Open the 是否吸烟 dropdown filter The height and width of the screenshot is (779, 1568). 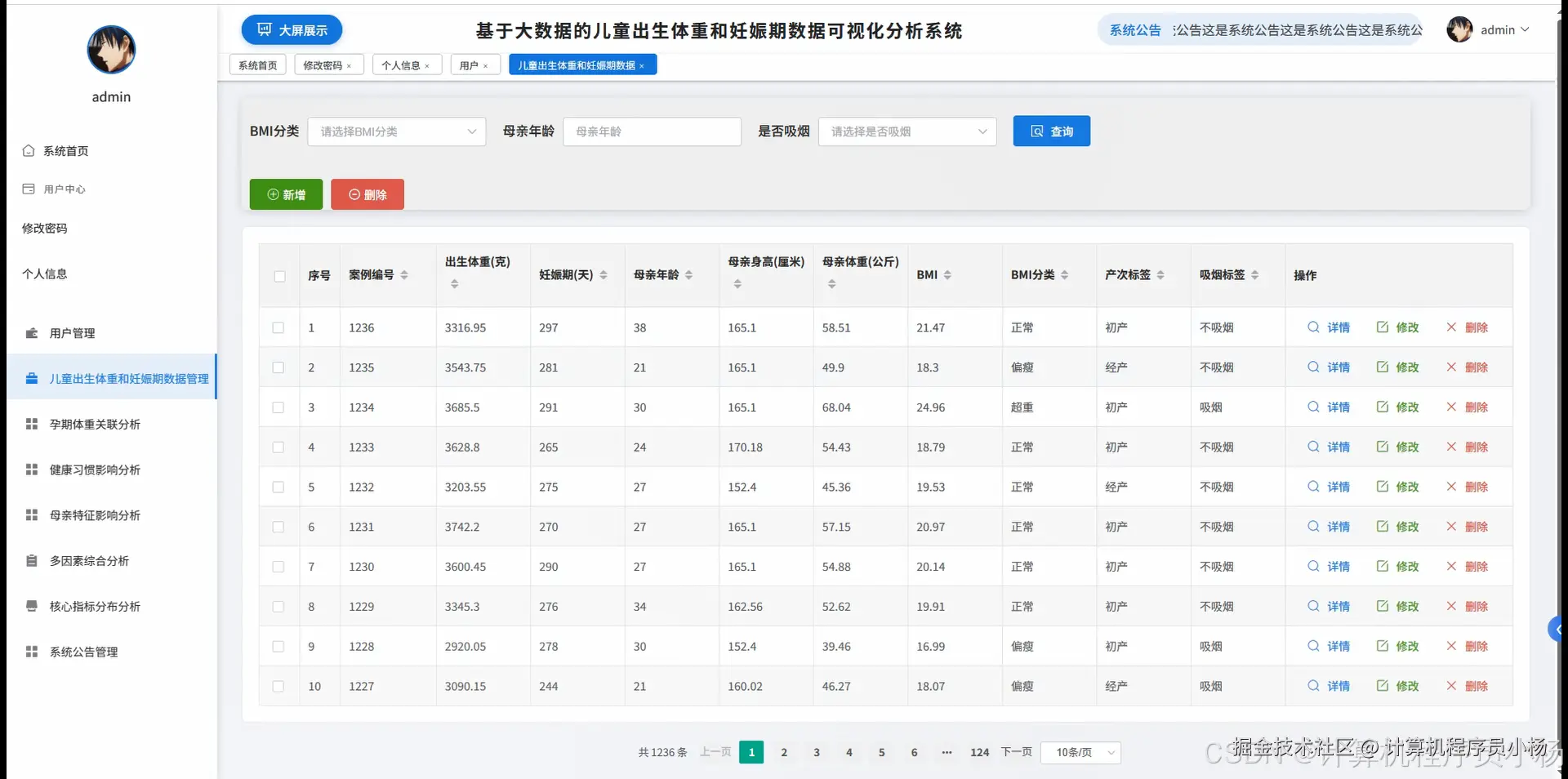[x=907, y=131]
